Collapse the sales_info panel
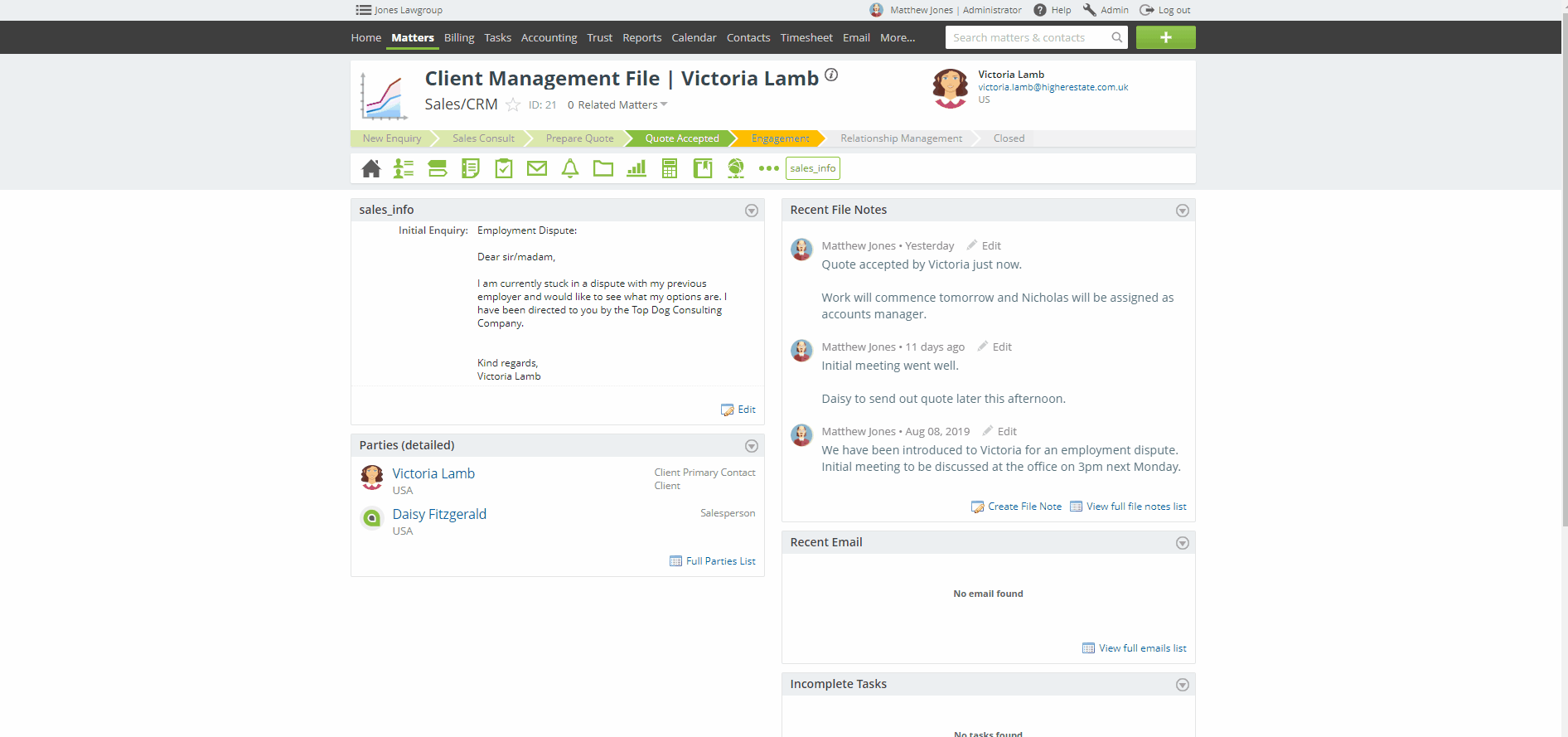Image resolution: width=1568 pixels, height=737 pixels. [751, 211]
